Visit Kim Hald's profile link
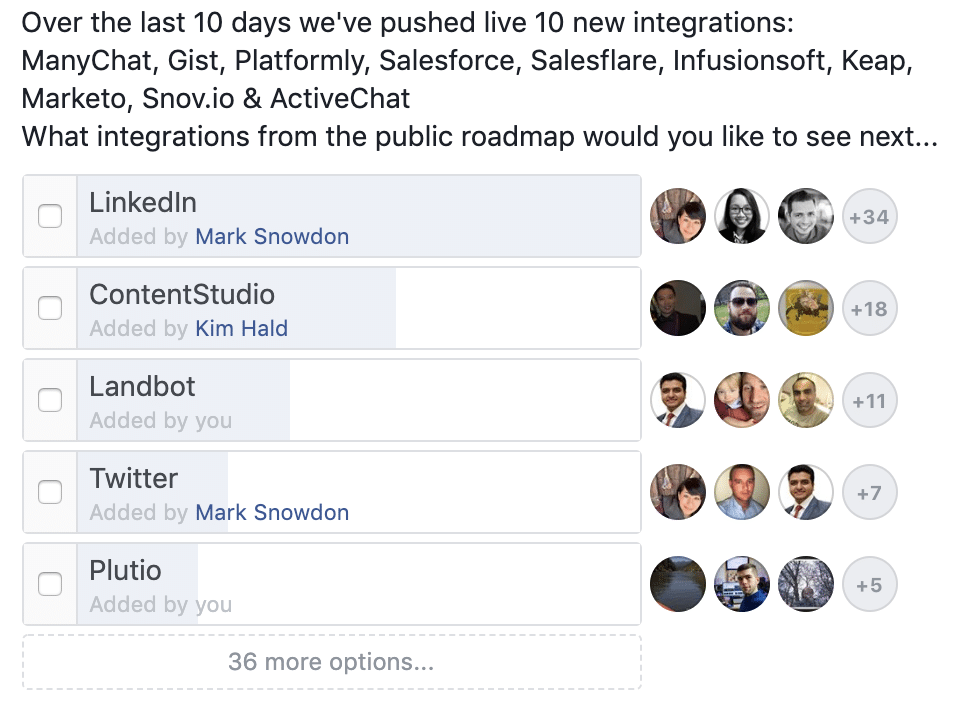Viewport: 966px width, 702px height. point(241,329)
